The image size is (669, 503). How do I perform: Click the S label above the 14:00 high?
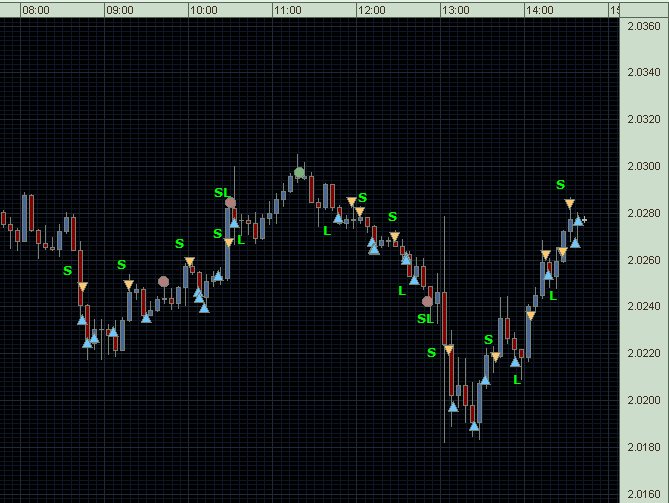(x=560, y=185)
